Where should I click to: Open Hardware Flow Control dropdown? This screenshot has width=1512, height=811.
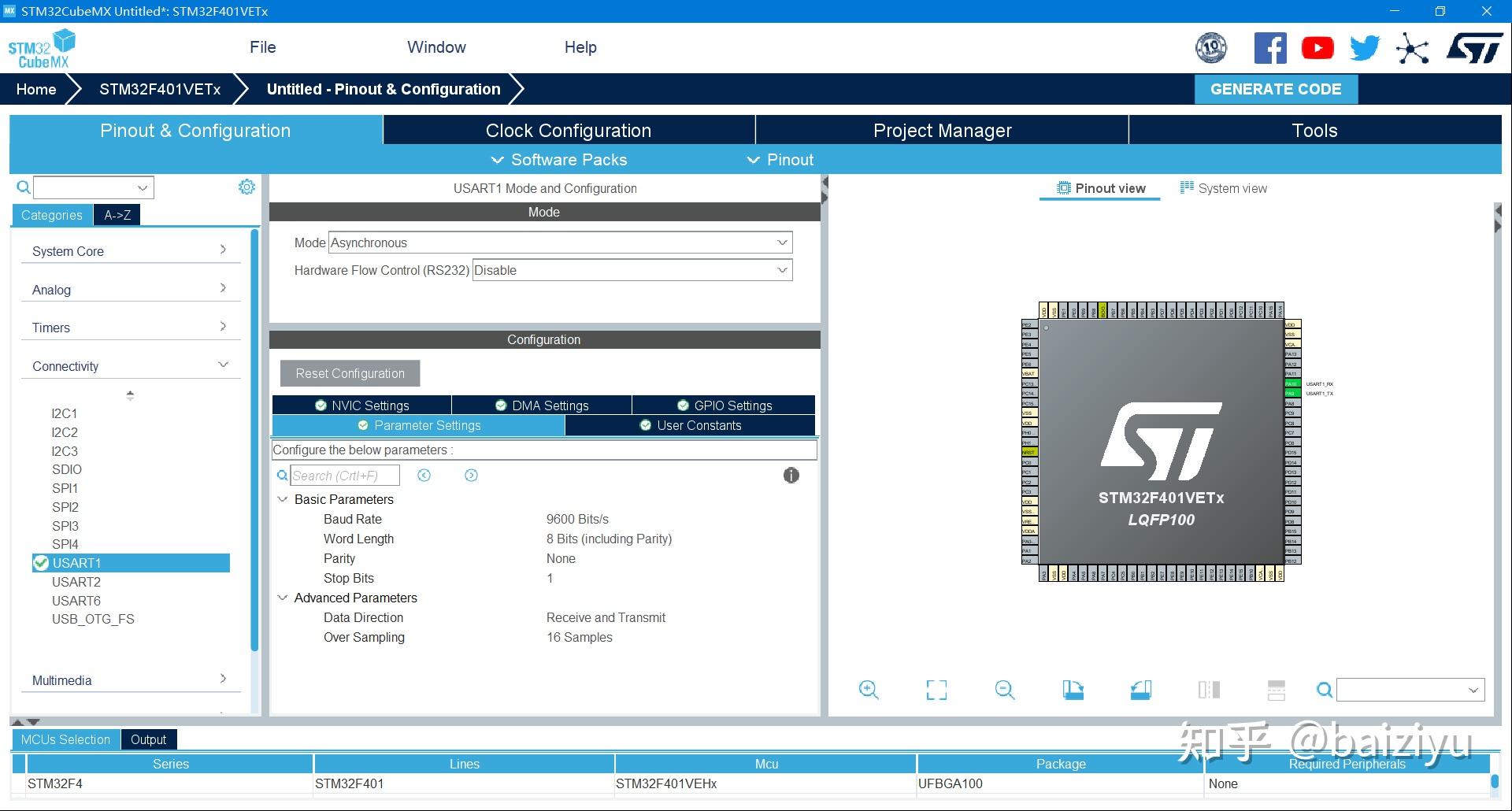click(x=632, y=270)
